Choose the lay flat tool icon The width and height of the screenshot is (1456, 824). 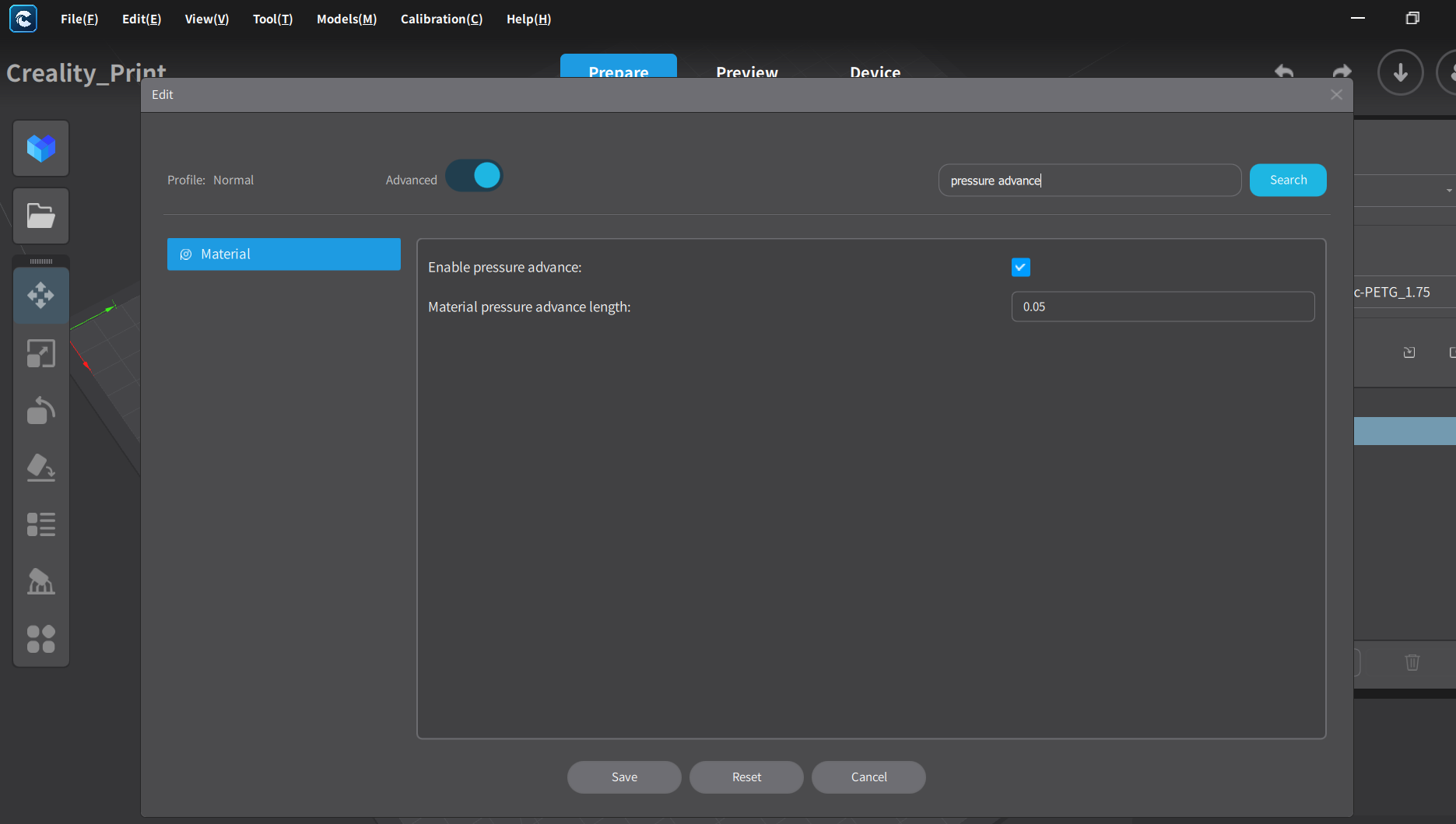click(41, 468)
